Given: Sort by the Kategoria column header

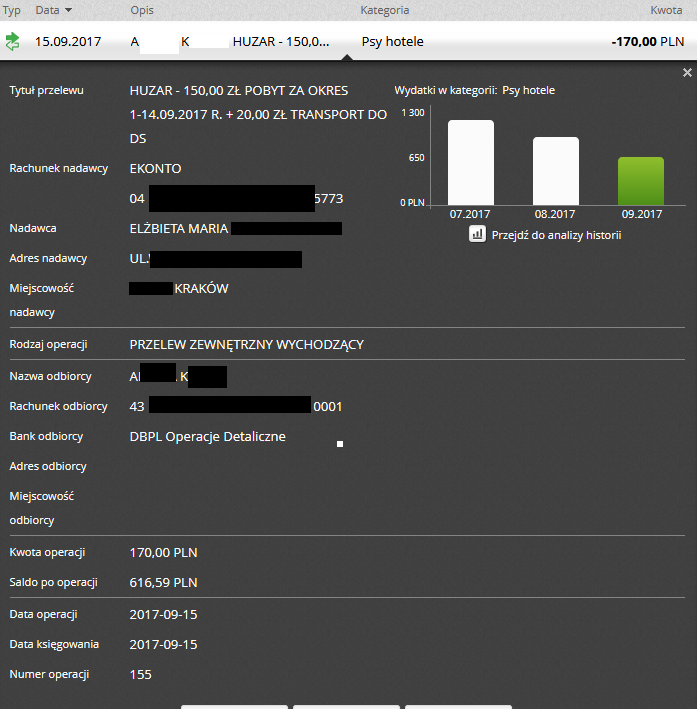Looking at the screenshot, I should coord(384,10).
